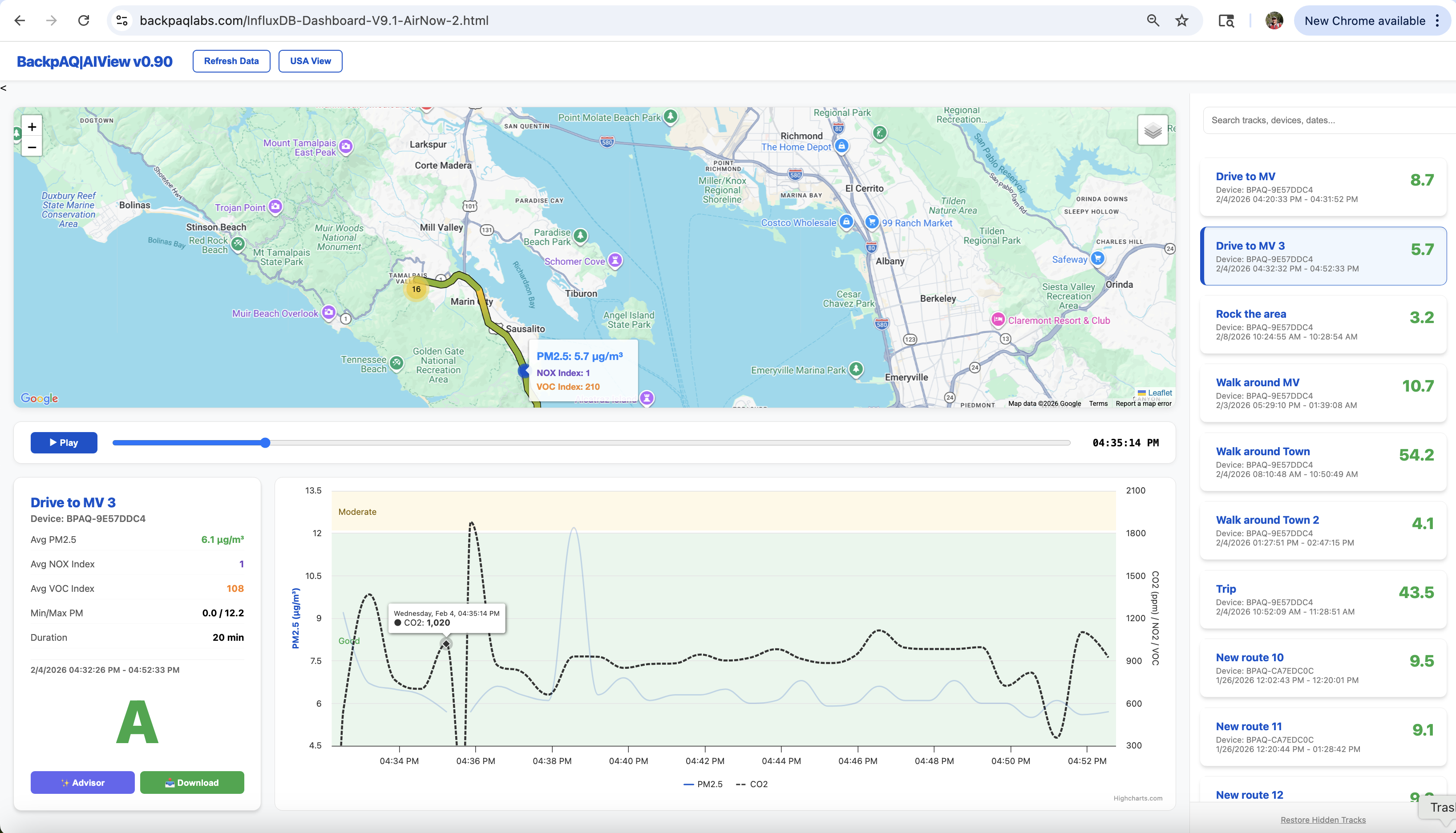This screenshot has height=833, width=1456.
Task: Click the timeline slider handle
Action: 266,443
